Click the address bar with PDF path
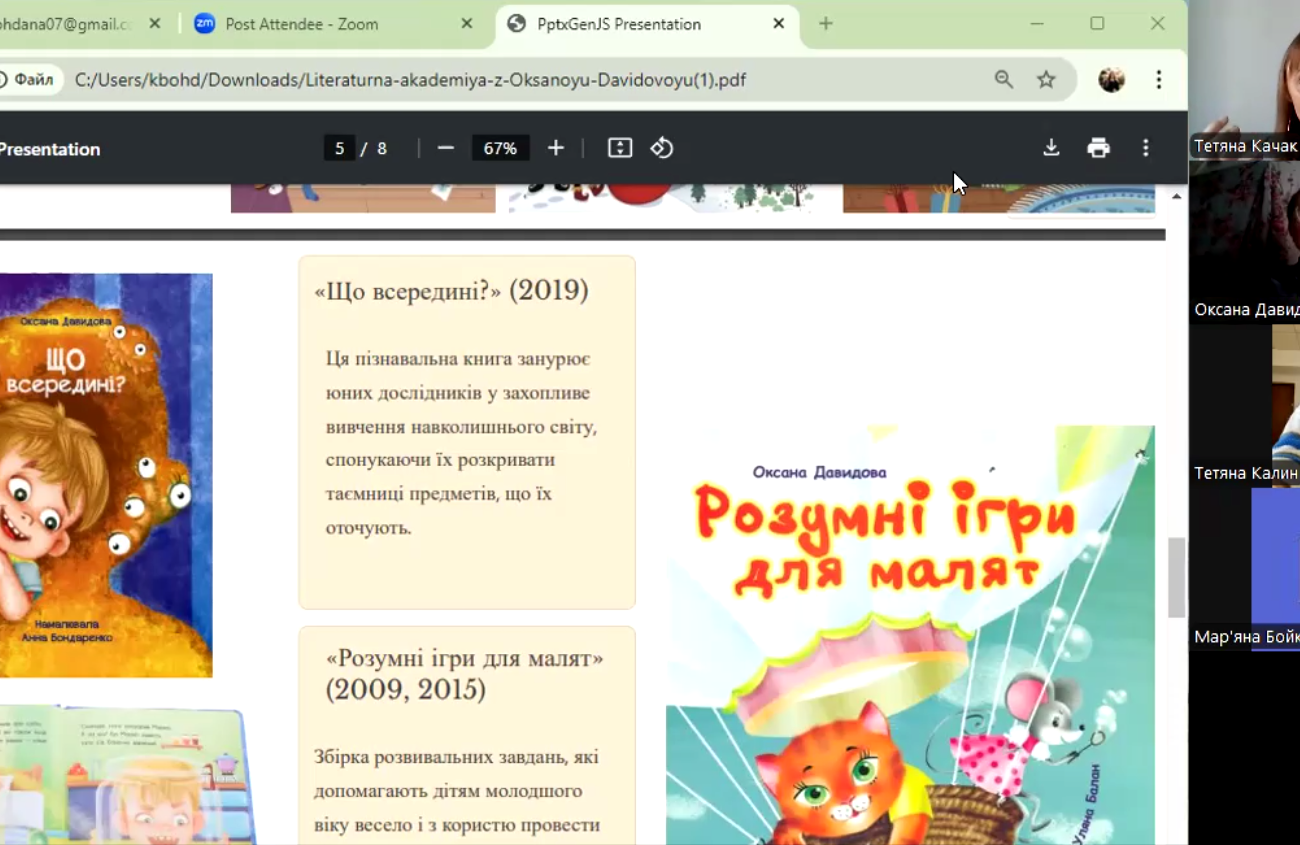This screenshot has height=845, width=1300. pyautogui.click(x=500, y=80)
